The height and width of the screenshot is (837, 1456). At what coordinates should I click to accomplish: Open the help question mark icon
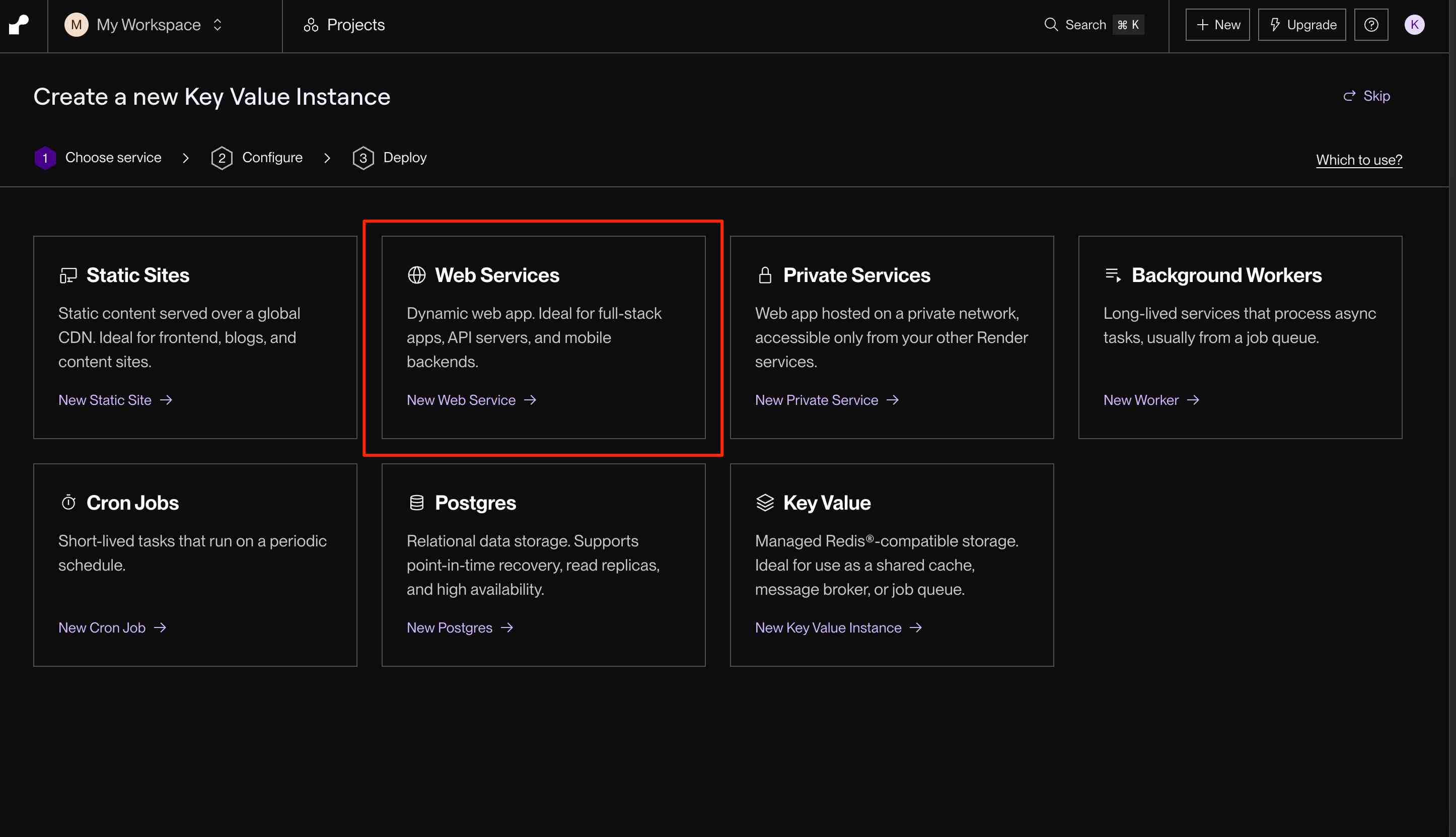point(1370,25)
